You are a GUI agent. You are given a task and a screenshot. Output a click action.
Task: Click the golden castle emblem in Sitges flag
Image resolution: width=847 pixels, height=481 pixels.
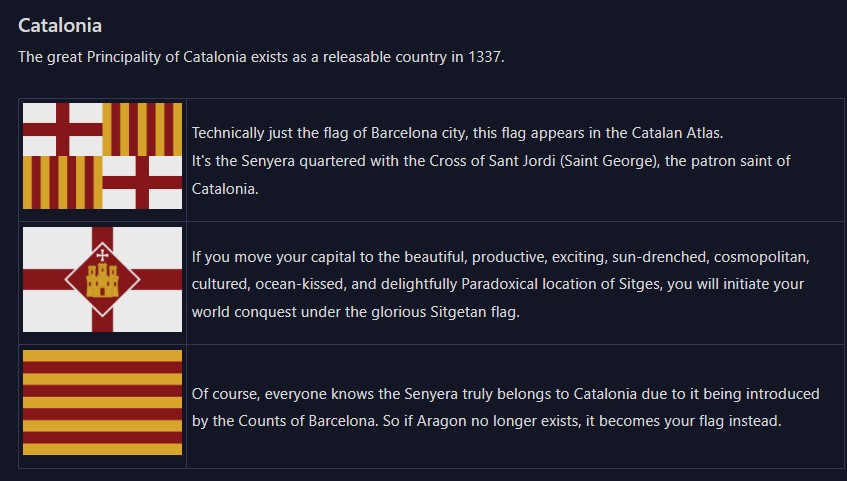coord(102,280)
